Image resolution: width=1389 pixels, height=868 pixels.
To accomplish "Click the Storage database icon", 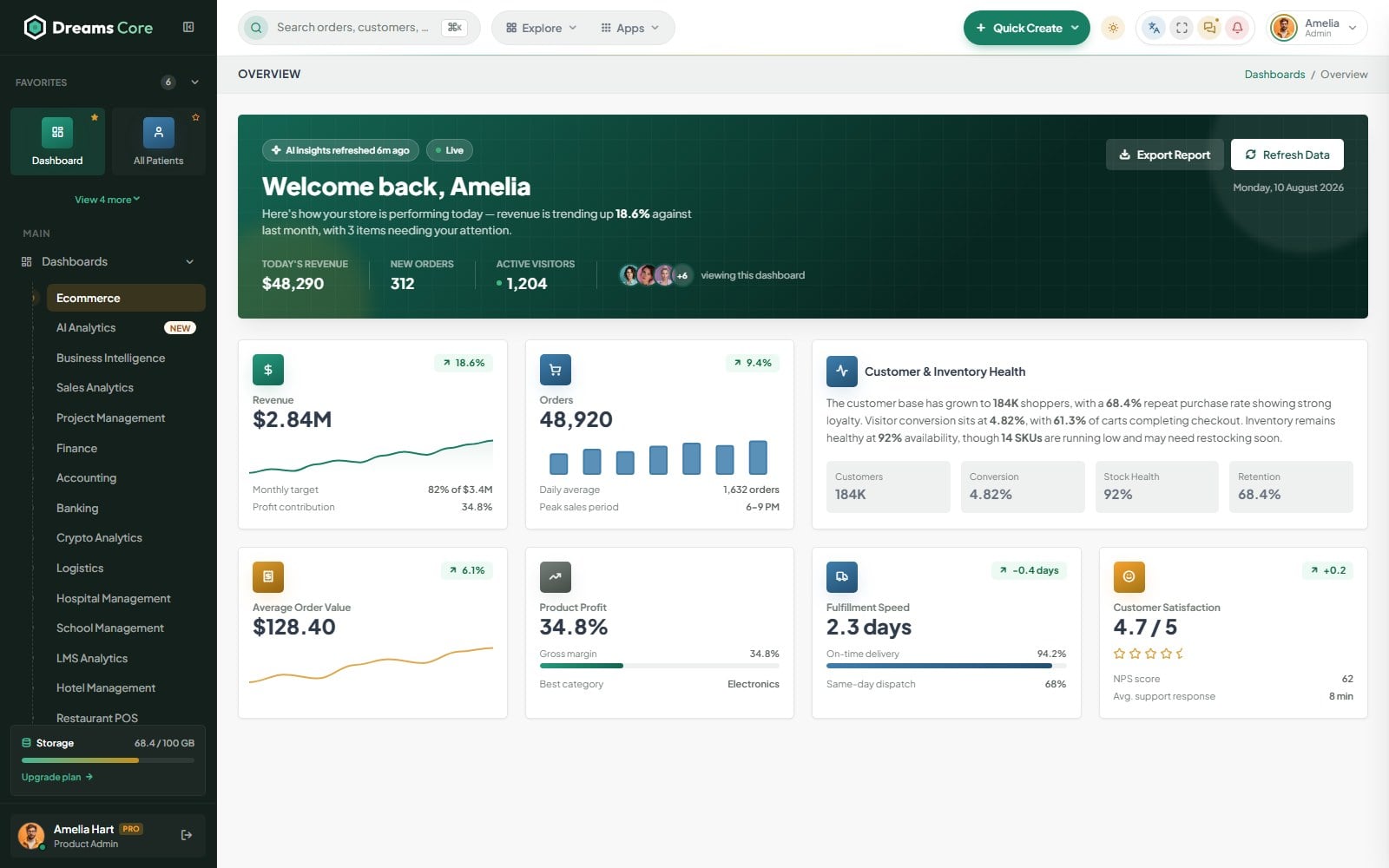I will point(27,743).
